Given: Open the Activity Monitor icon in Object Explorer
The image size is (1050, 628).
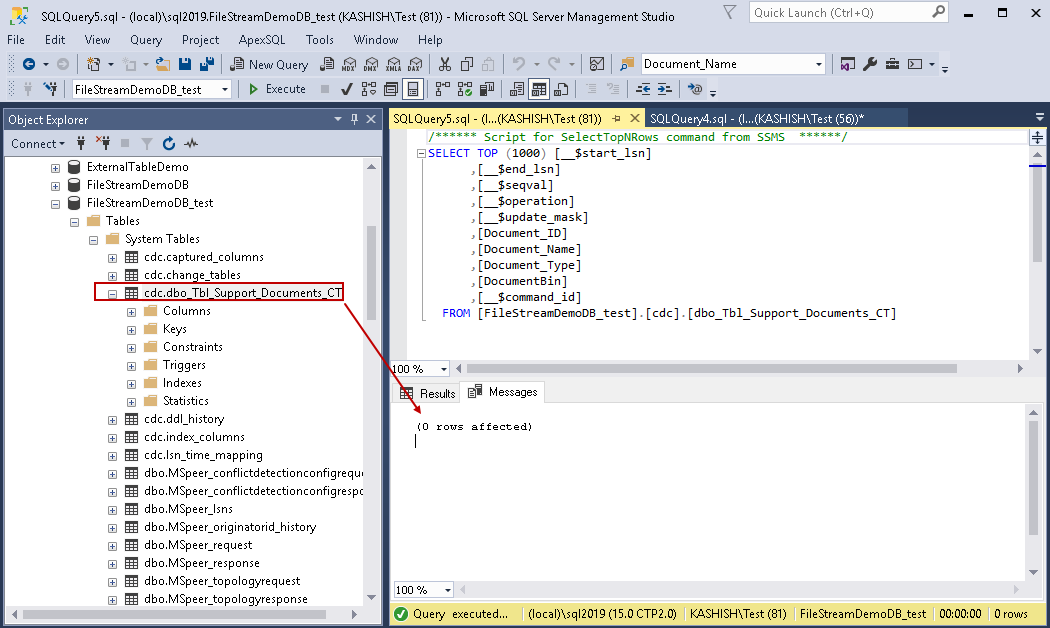Looking at the screenshot, I should pyautogui.click(x=191, y=143).
